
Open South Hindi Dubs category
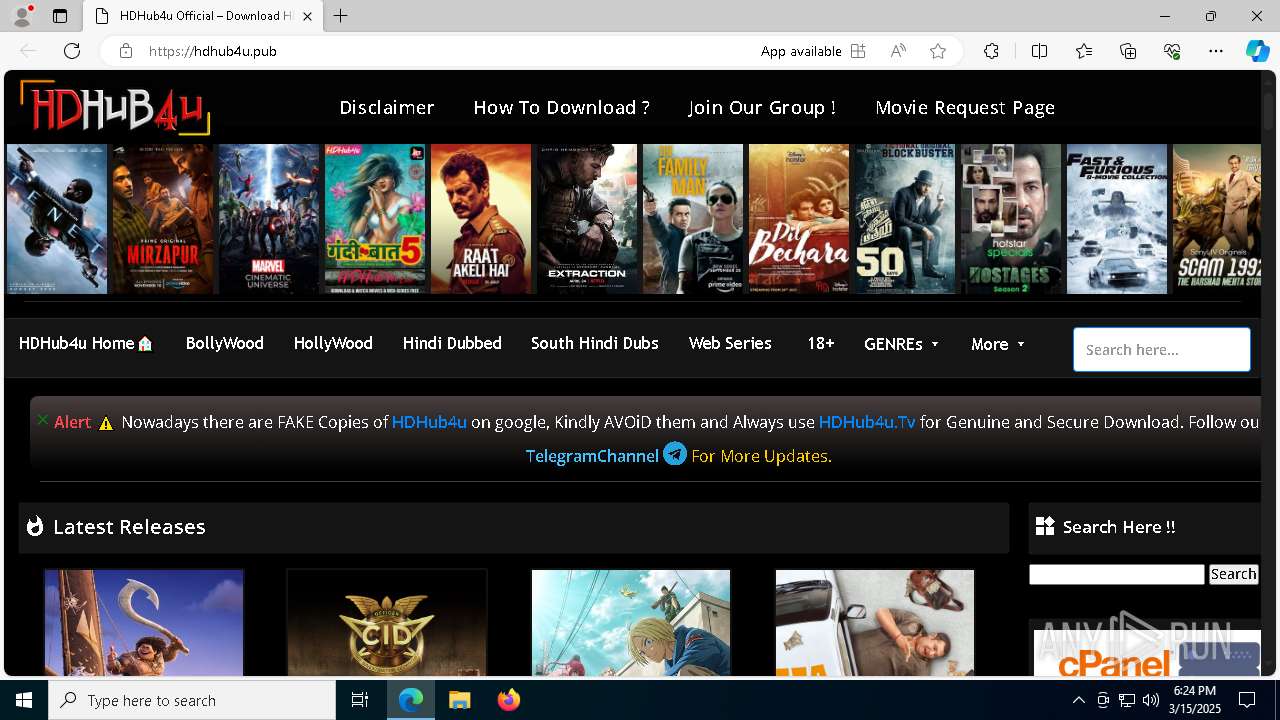tap(595, 343)
